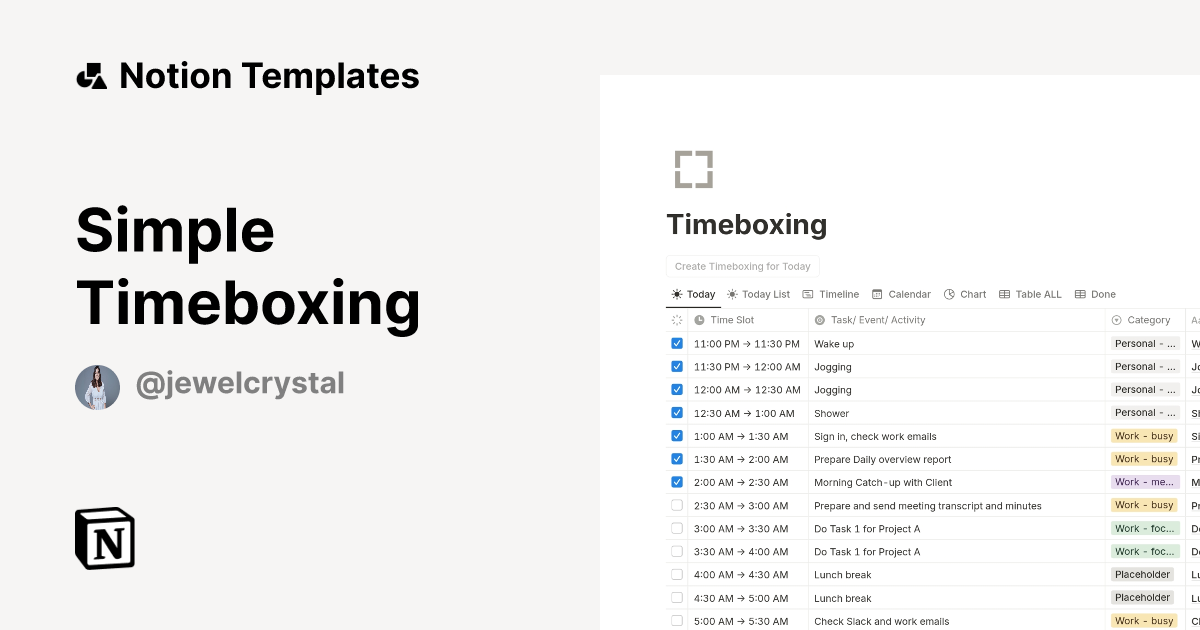Viewport: 1200px width, 630px height.
Task: Select the Work - meeting category tag
Action: tap(1144, 482)
